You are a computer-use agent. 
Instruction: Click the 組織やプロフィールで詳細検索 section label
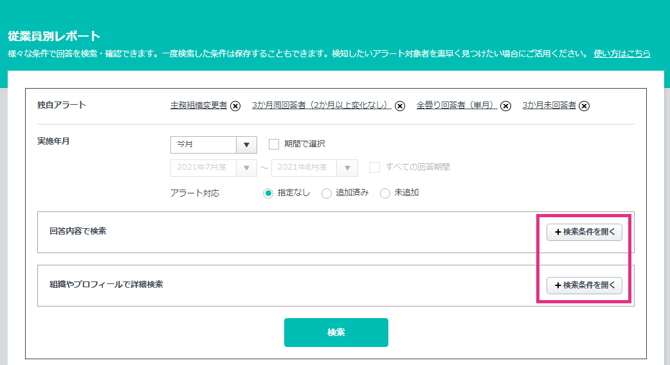click(106, 285)
